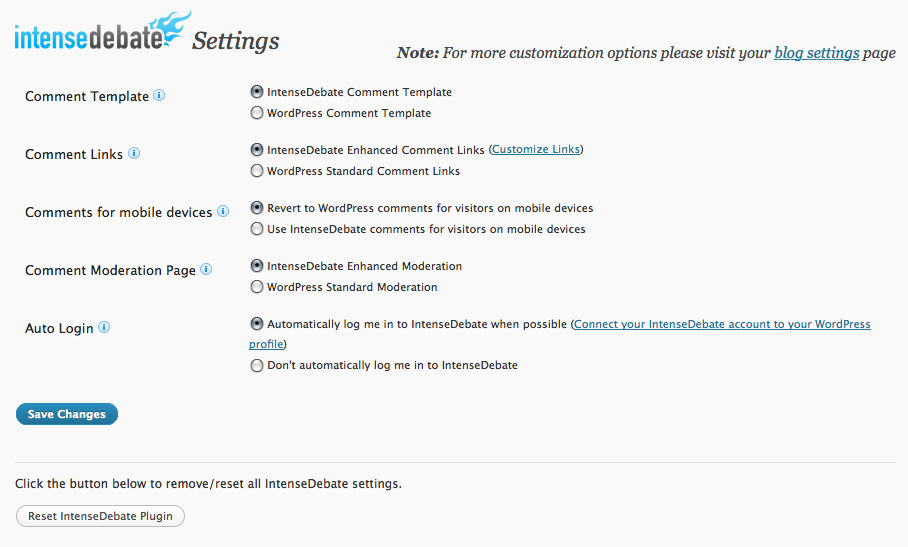Select Revert to WordPress comments for mobile
Image resolution: width=908 pixels, height=547 pixels.
(x=257, y=208)
